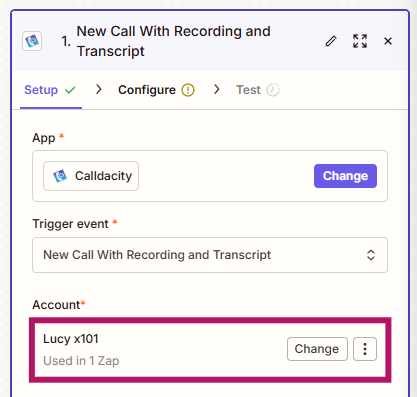The height and width of the screenshot is (397, 417).
Task: Click the purple Change app button
Action: 345,176
